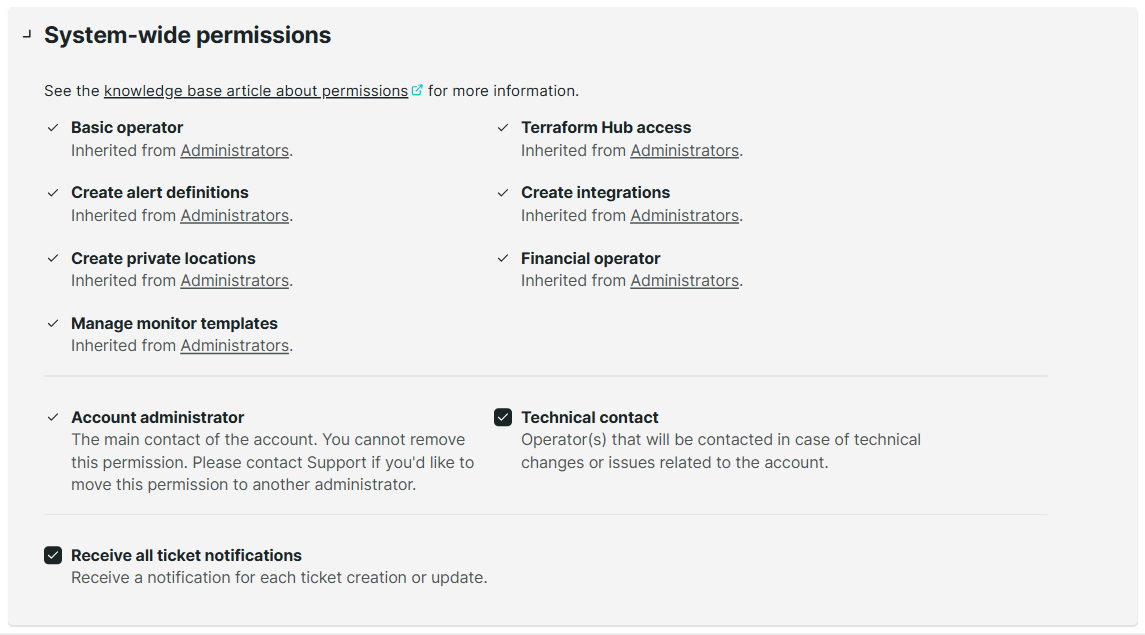Uncheck Receive all ticket notifications
Screen dimensions: 1145x635
[53, 554]
